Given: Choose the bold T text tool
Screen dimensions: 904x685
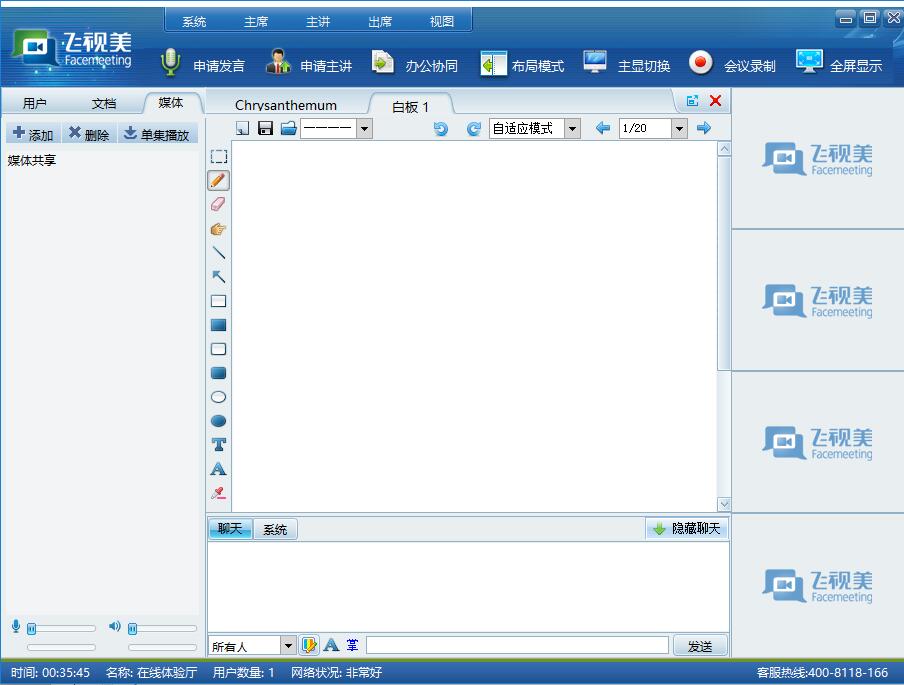Looking at the screenshot, I should click(218, 445).
